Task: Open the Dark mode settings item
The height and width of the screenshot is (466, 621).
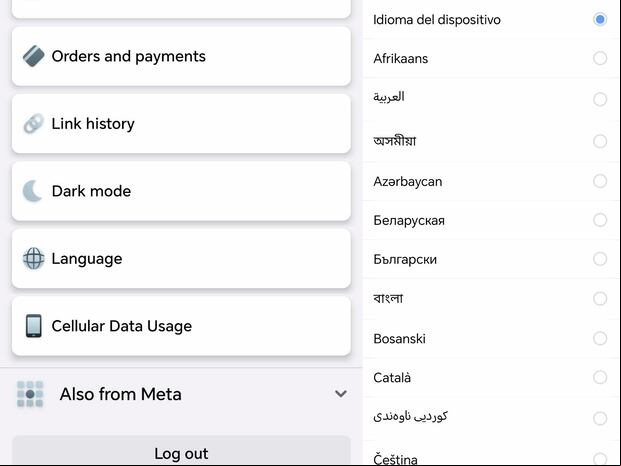Action: pos(181,191)
